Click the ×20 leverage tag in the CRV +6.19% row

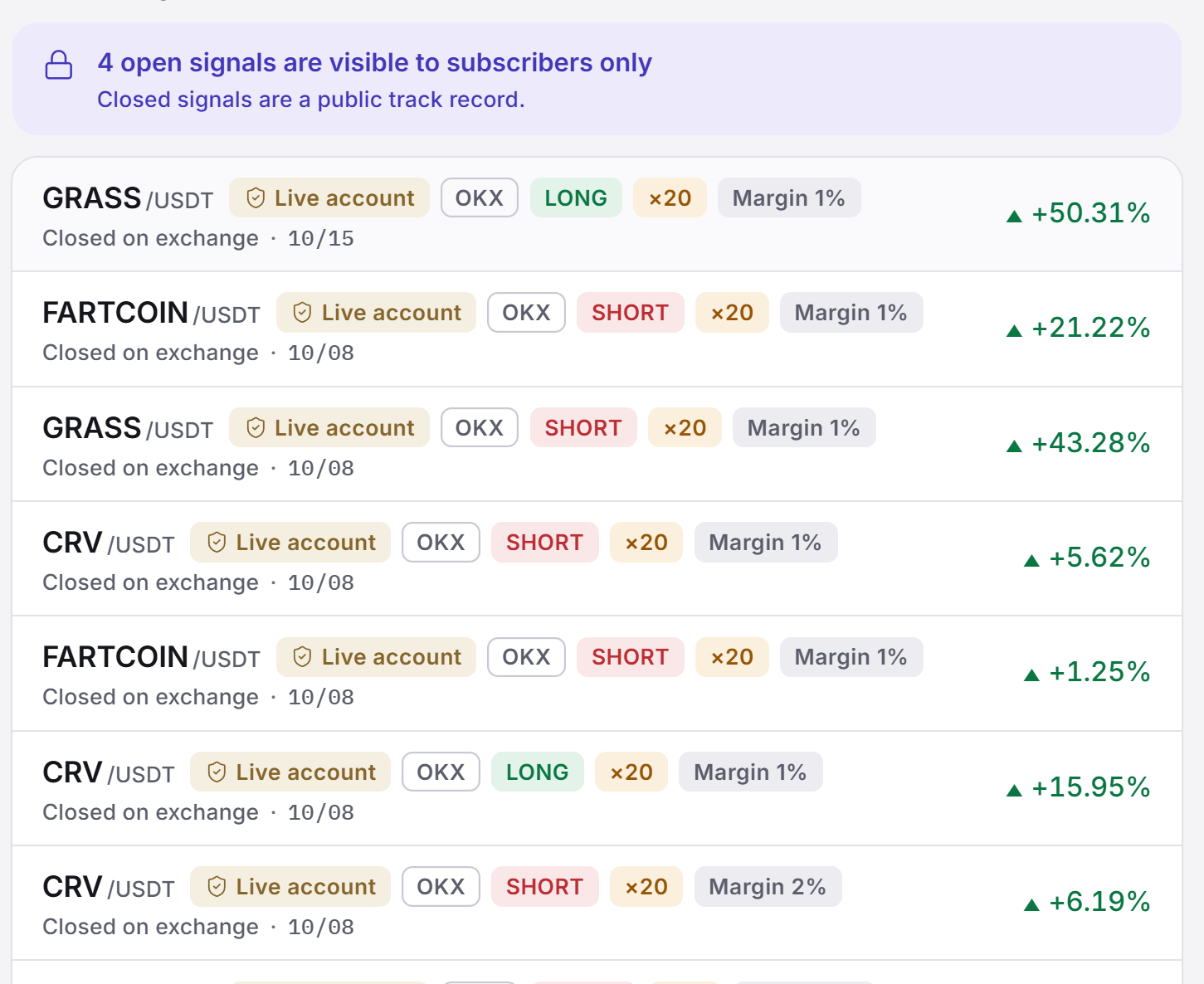(x=646, y=887)
